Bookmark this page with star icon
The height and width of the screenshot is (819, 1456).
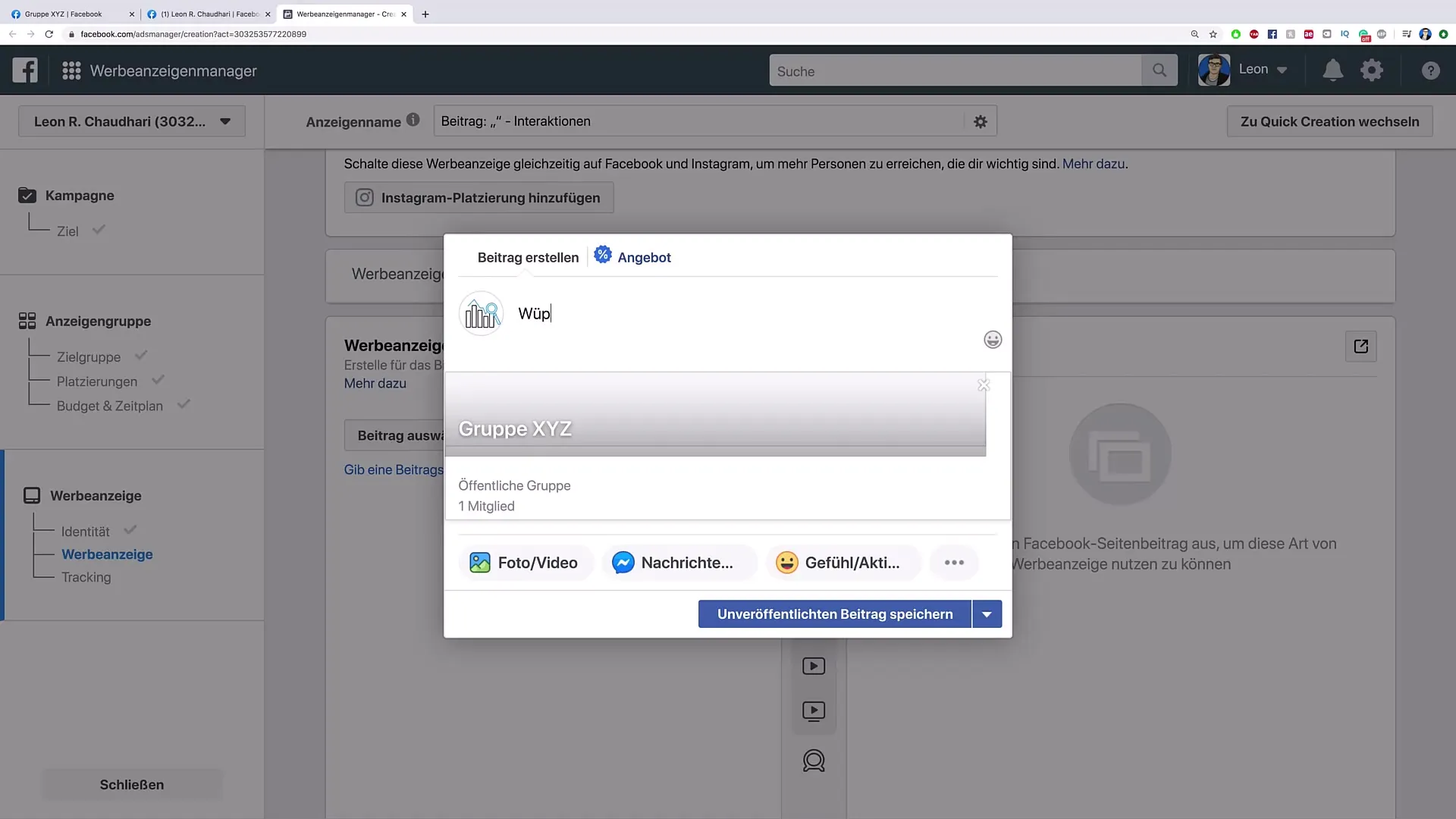tap(1213, 34)
